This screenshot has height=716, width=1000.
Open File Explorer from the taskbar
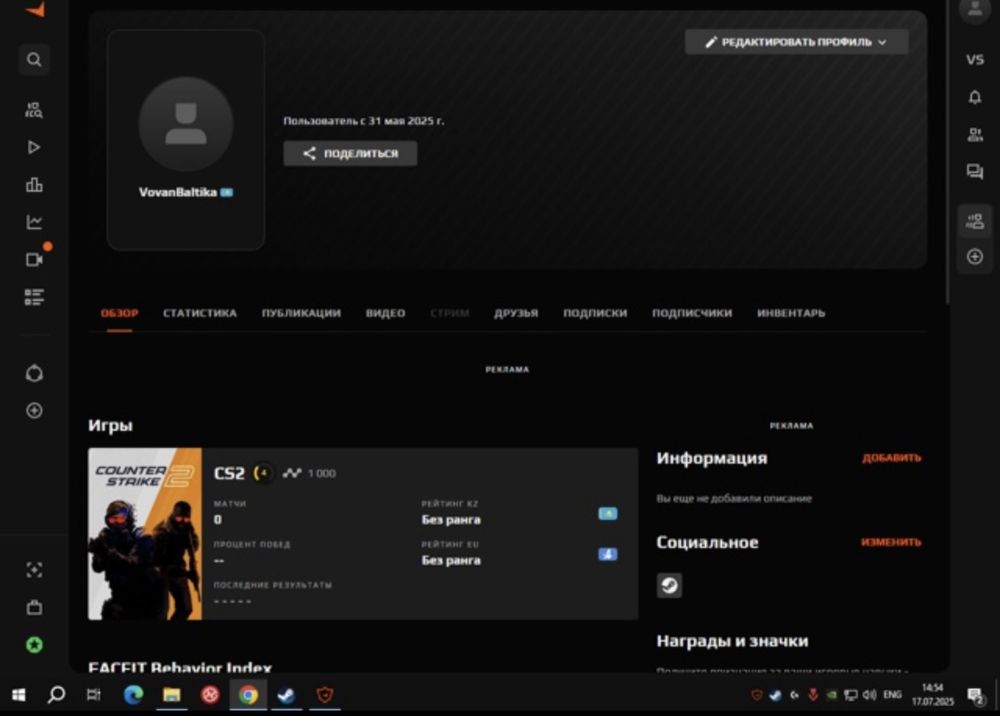[x=172, y=694]
